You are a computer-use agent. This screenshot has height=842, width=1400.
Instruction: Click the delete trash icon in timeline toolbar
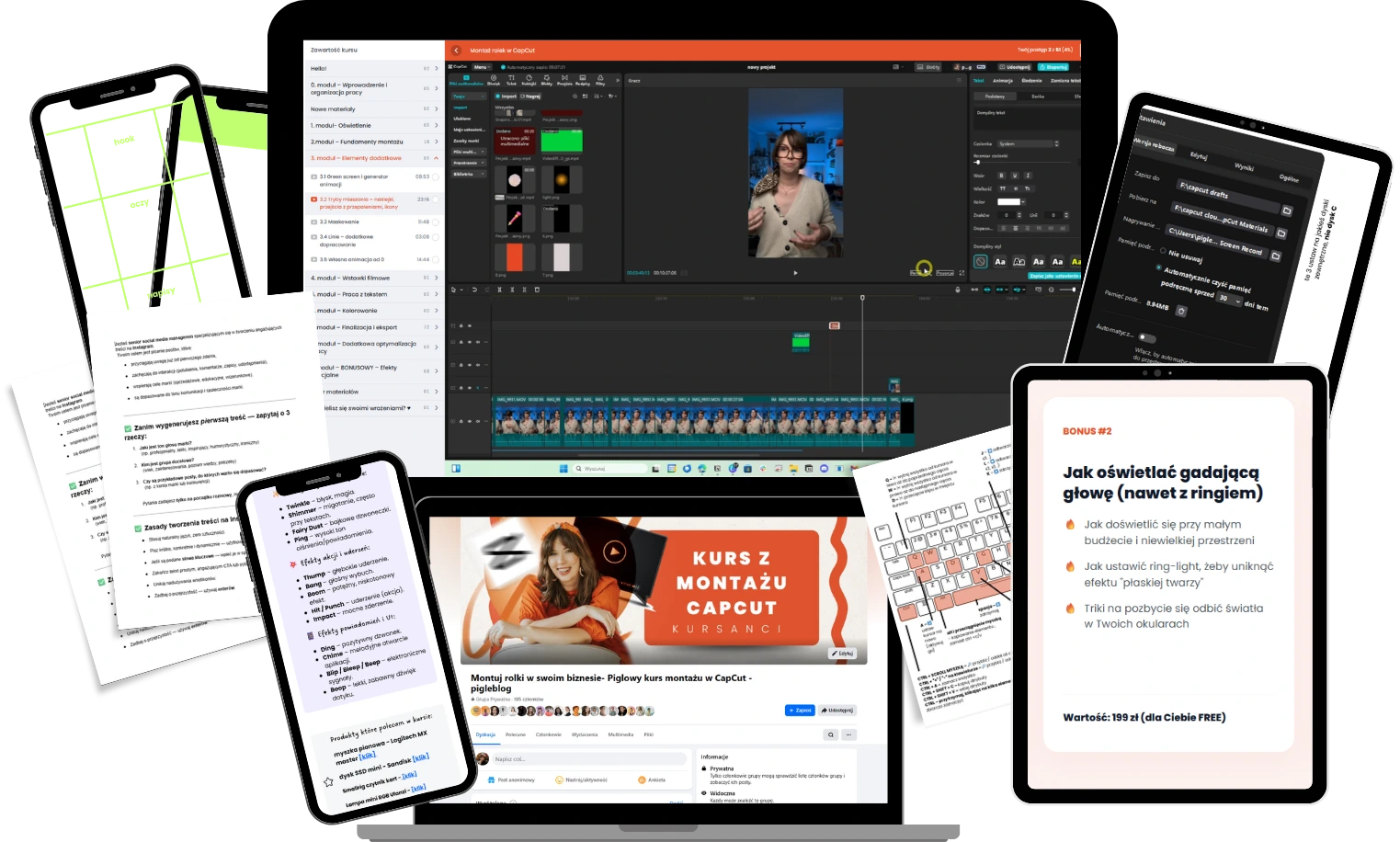[x=537, y=290]
